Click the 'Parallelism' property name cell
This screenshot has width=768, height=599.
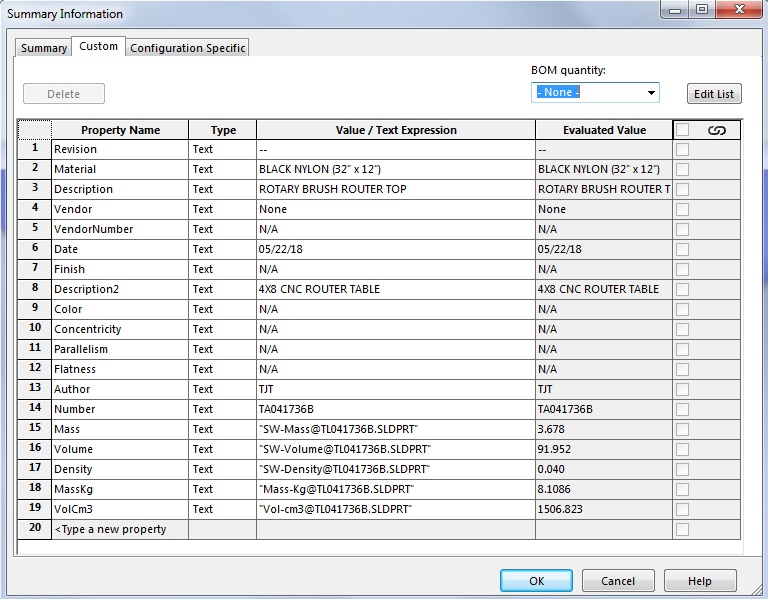click(x=120, y=350)
